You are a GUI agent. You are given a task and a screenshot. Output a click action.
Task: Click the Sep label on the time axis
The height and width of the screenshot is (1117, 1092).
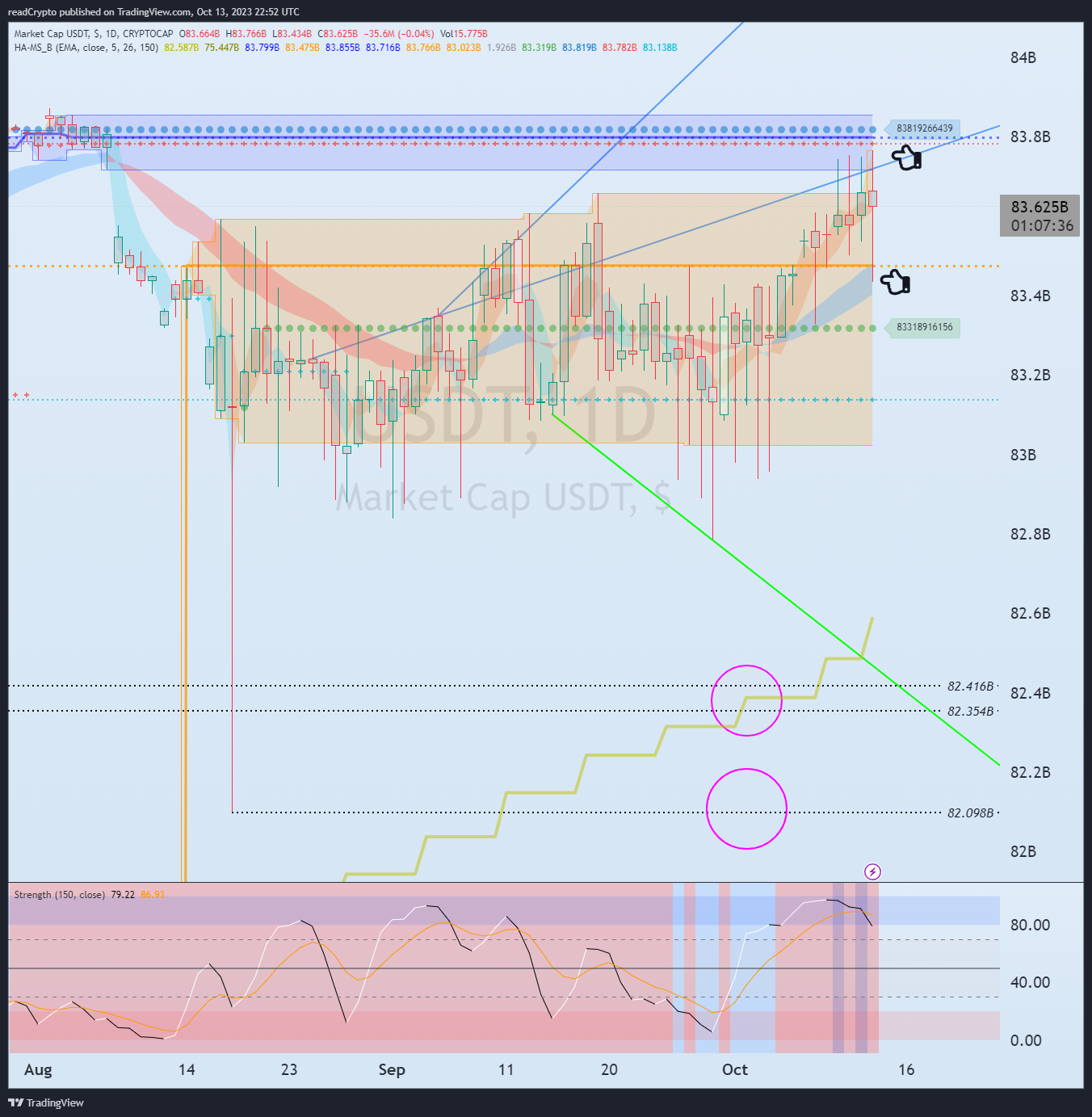[392, 1069]
